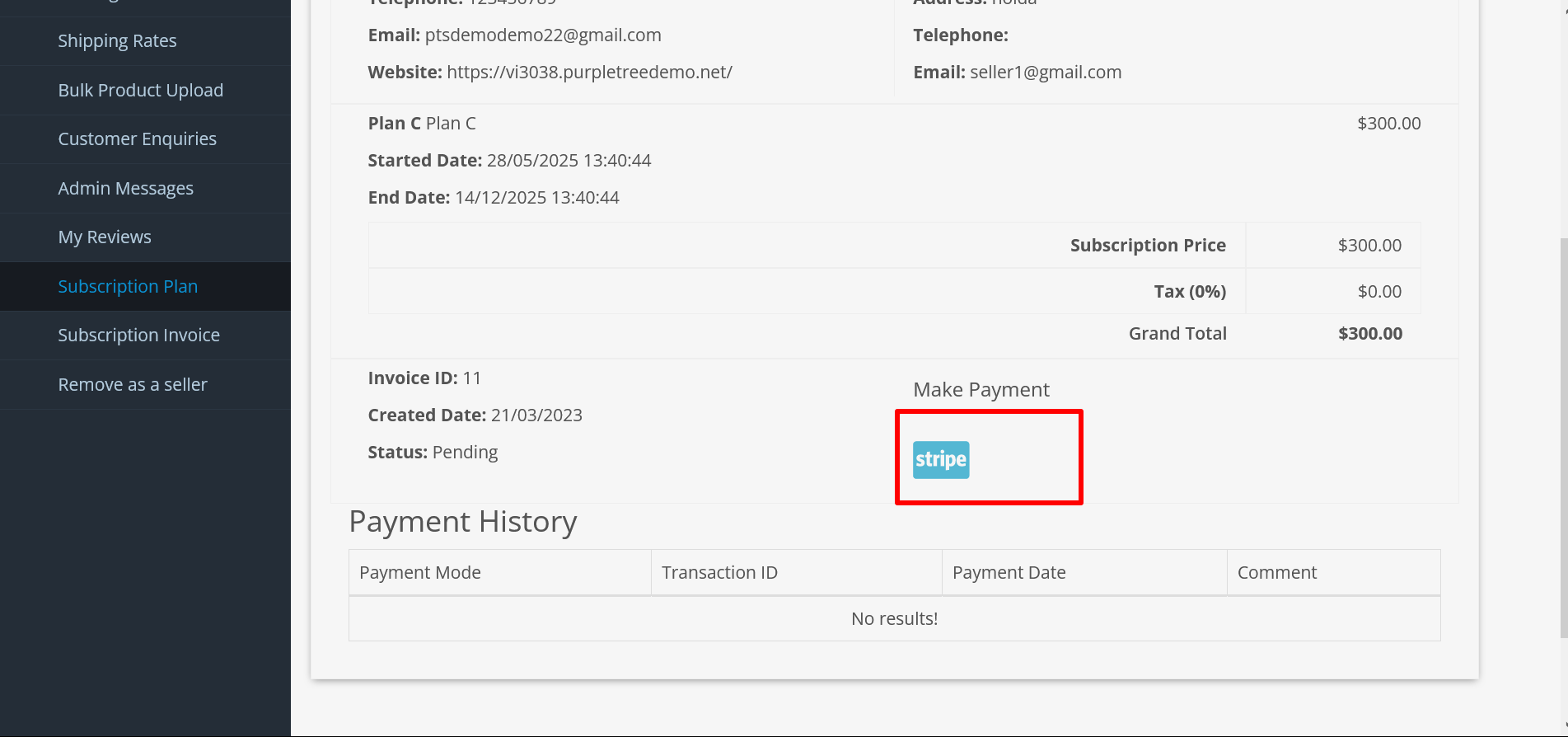Click email ptsdemodemo22@gmail.com

543,35
